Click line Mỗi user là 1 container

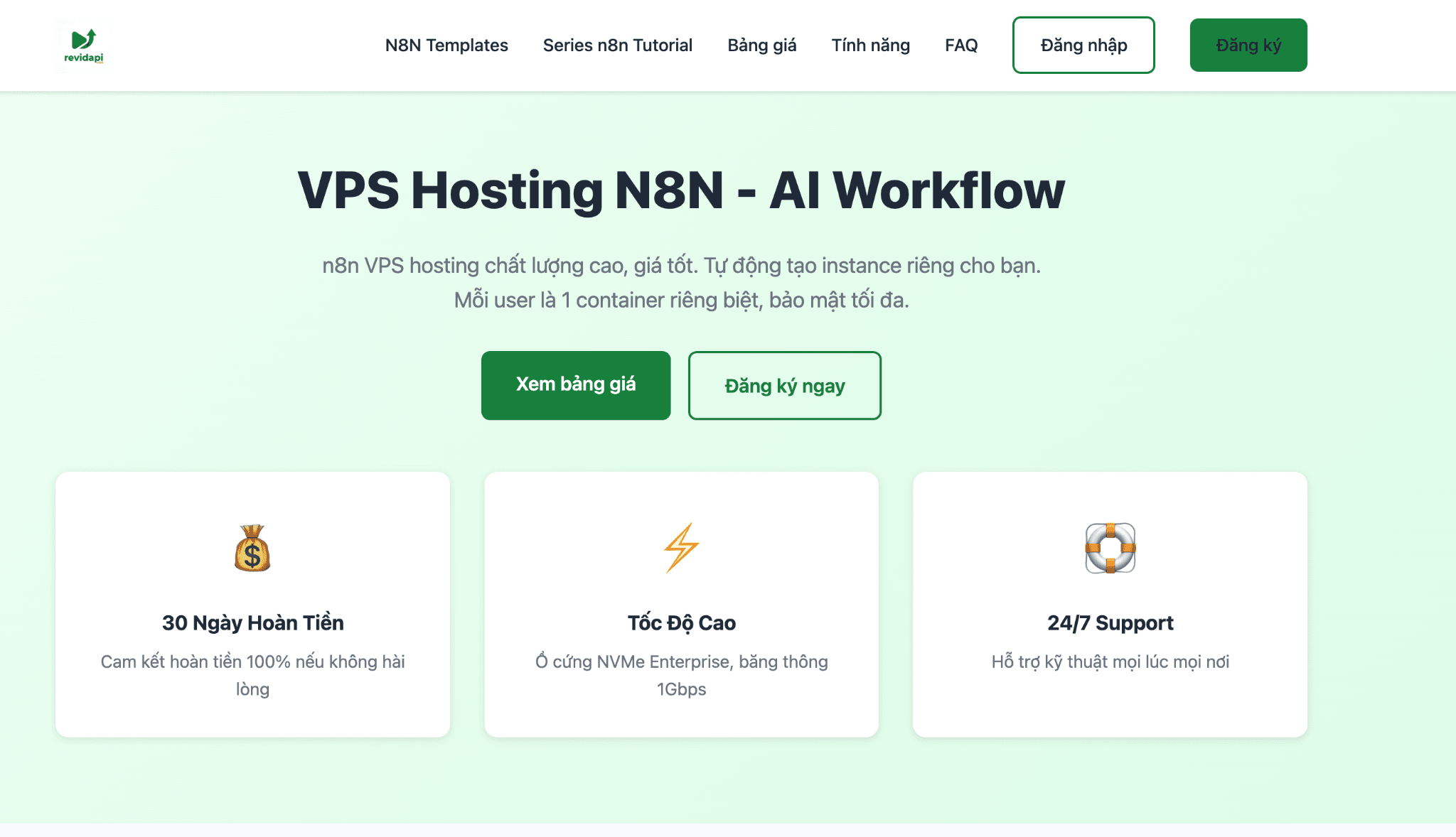point(681,300)
